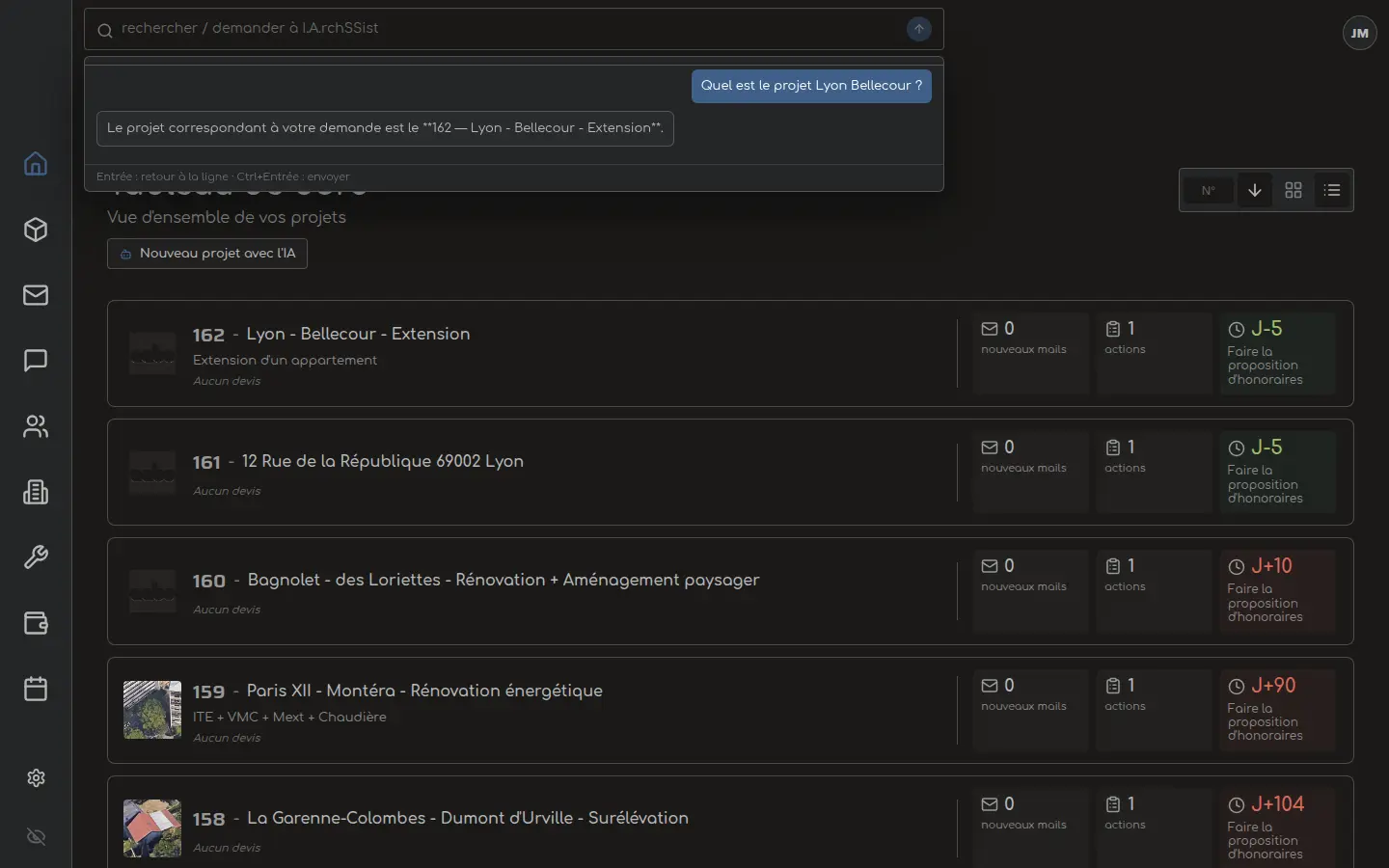Click the project 159 aerial thumbnail
1389x868 pixels.
pos(152,710)
